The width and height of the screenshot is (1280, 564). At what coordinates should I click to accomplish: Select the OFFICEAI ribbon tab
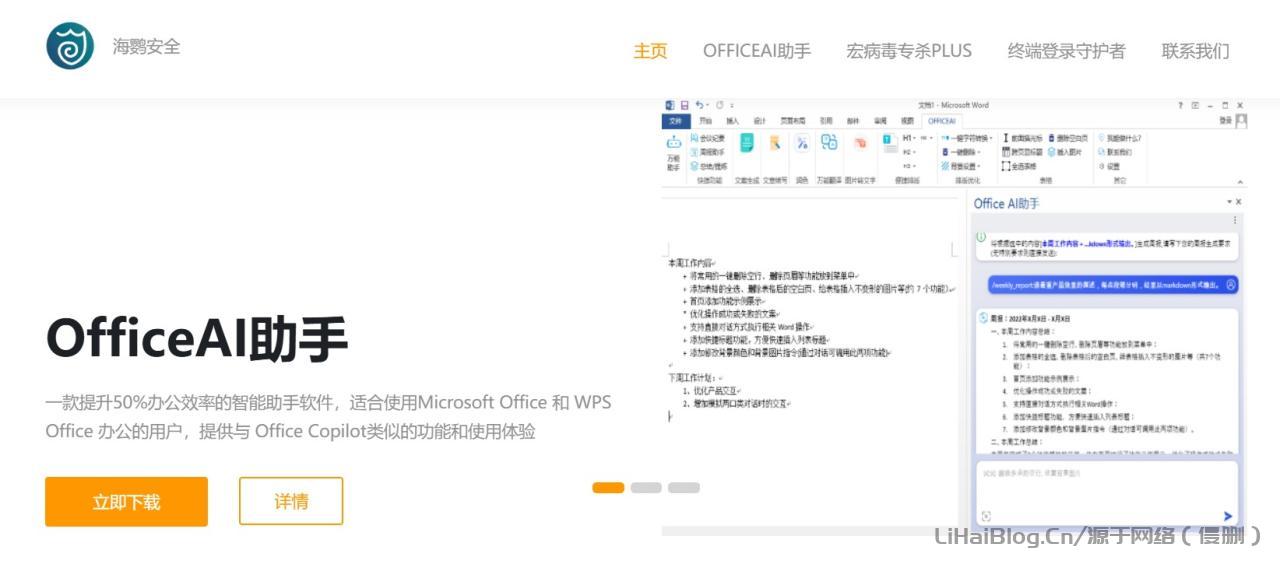pyautogui.click(x=942, y=121)
